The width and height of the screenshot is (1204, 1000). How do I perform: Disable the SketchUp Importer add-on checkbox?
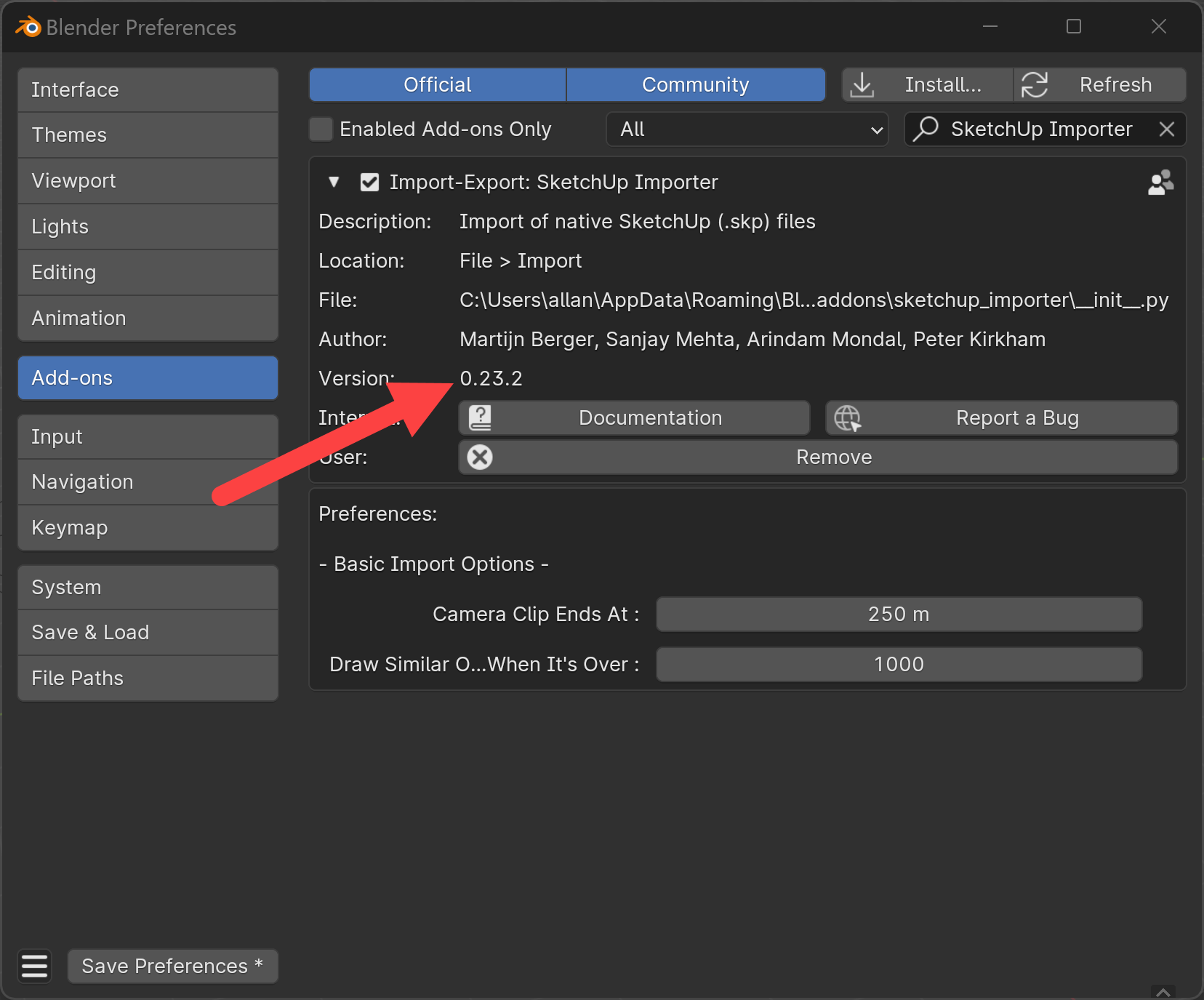point(370,182)
